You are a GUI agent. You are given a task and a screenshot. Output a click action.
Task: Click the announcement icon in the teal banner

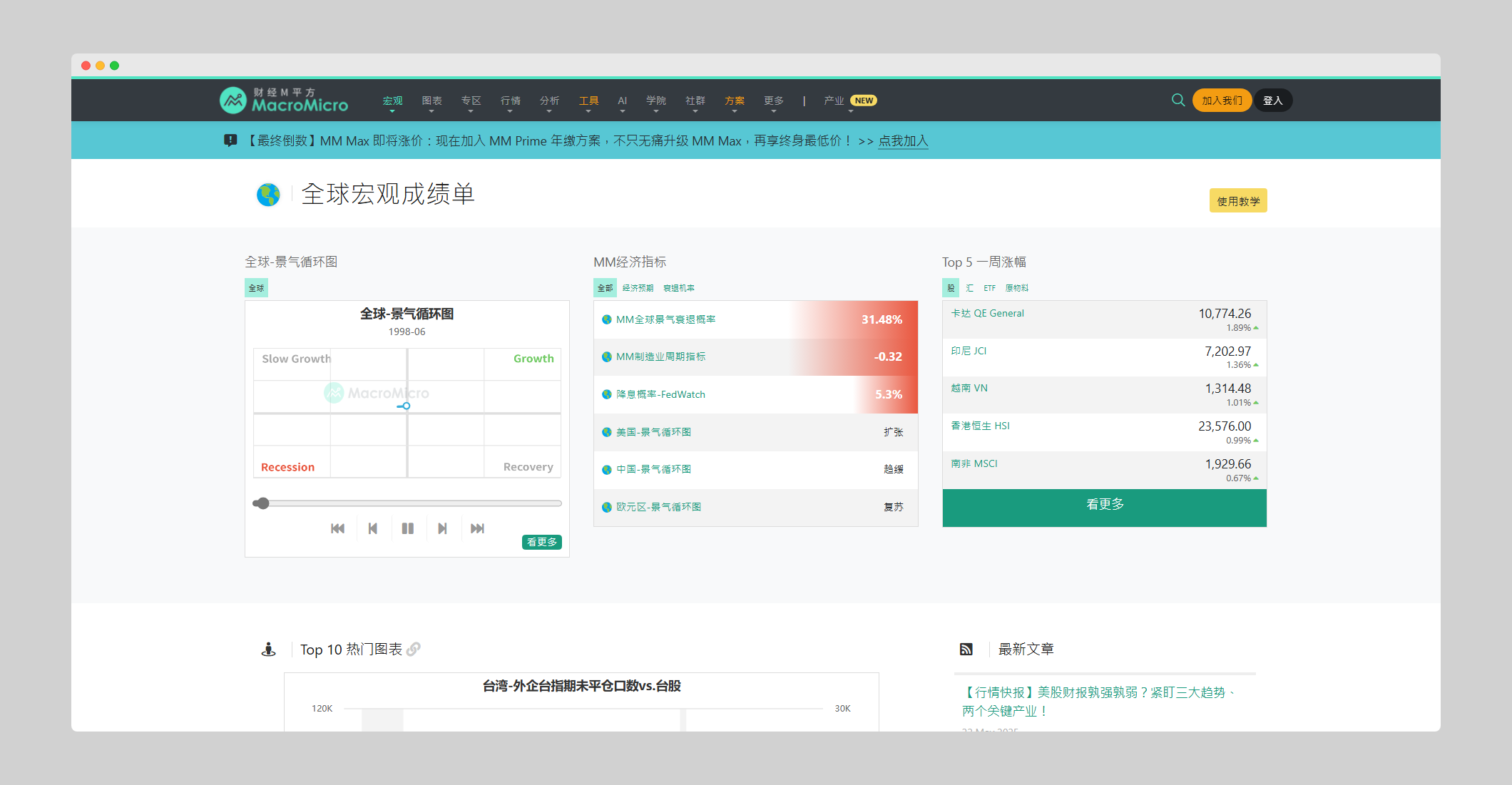(x=230, y=140)
